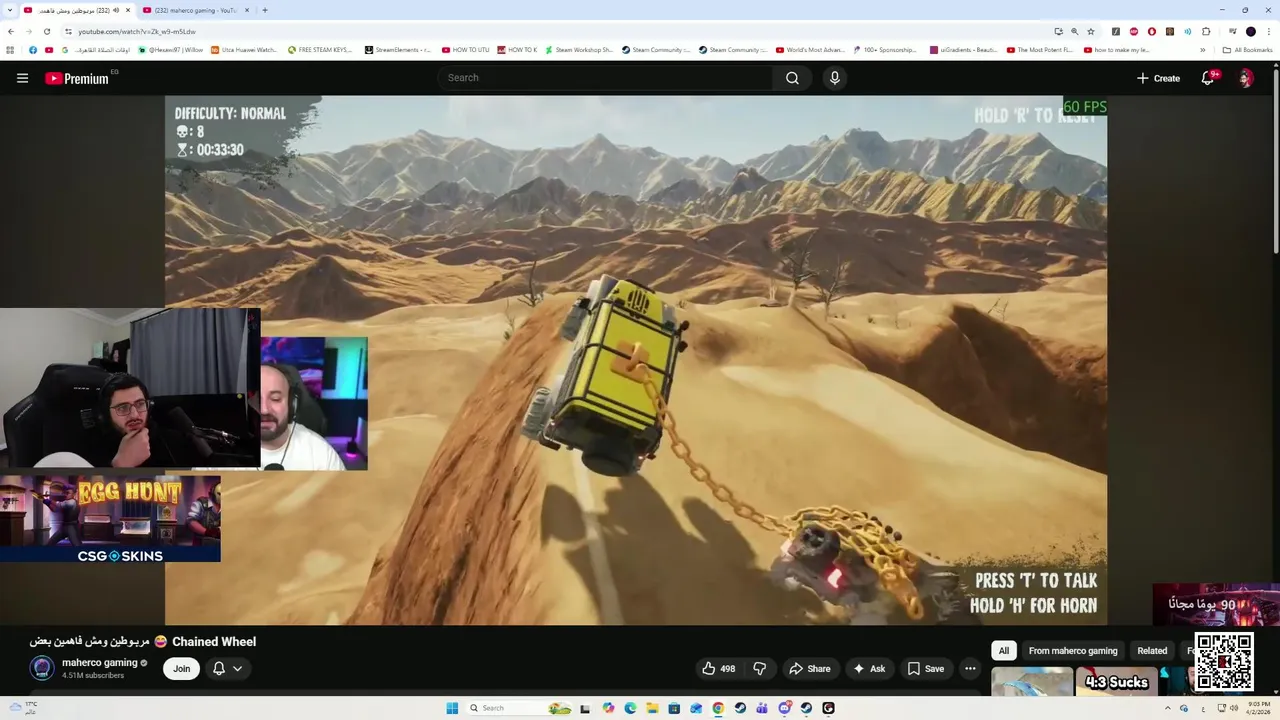Start voice search with microphone icon

click(x=834, y=78)
